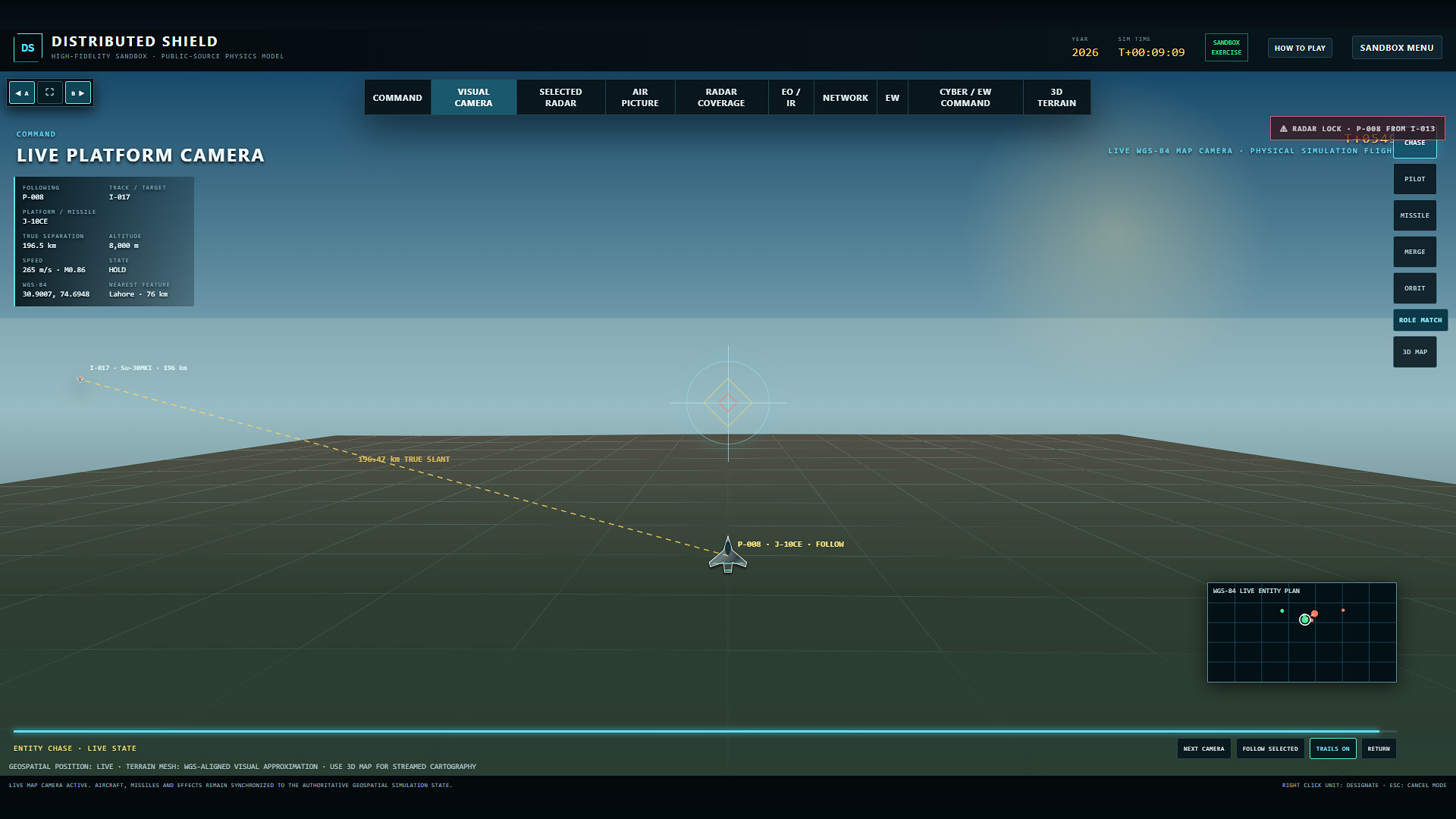The height and width of the screenshot is (819, 1456).
Task: Click the I-017 Su-30MKI target marker
Action: click(80, 379)
